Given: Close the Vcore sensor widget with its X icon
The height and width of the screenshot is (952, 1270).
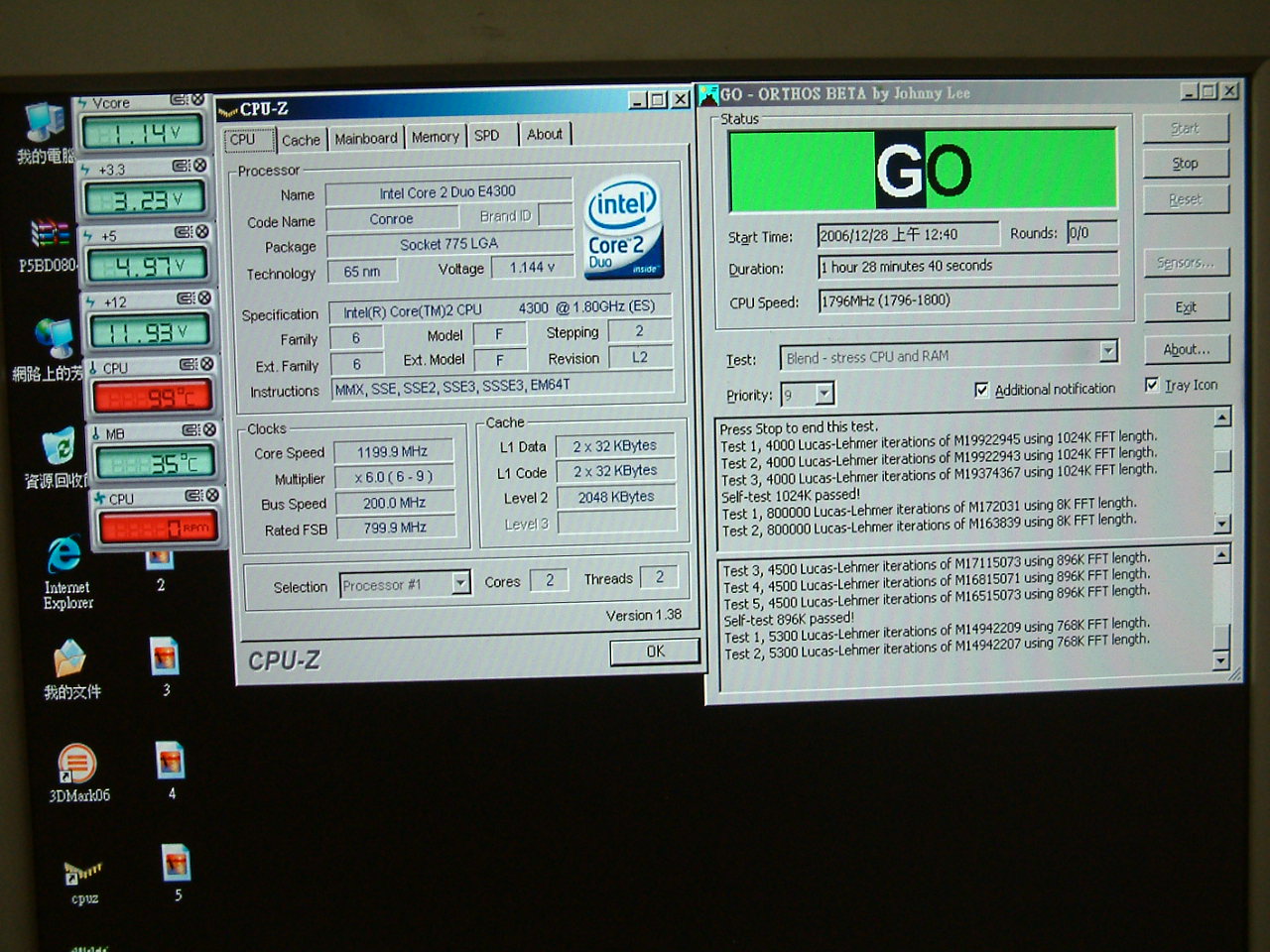Looking at the screenshot, I should (x=197, y=100).
